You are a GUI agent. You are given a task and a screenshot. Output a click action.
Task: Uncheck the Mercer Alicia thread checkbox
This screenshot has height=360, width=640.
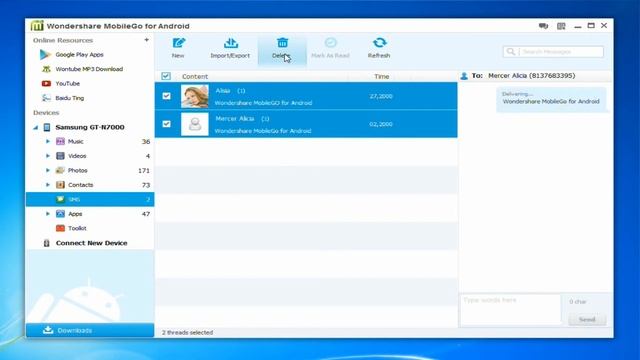(166, 124)
